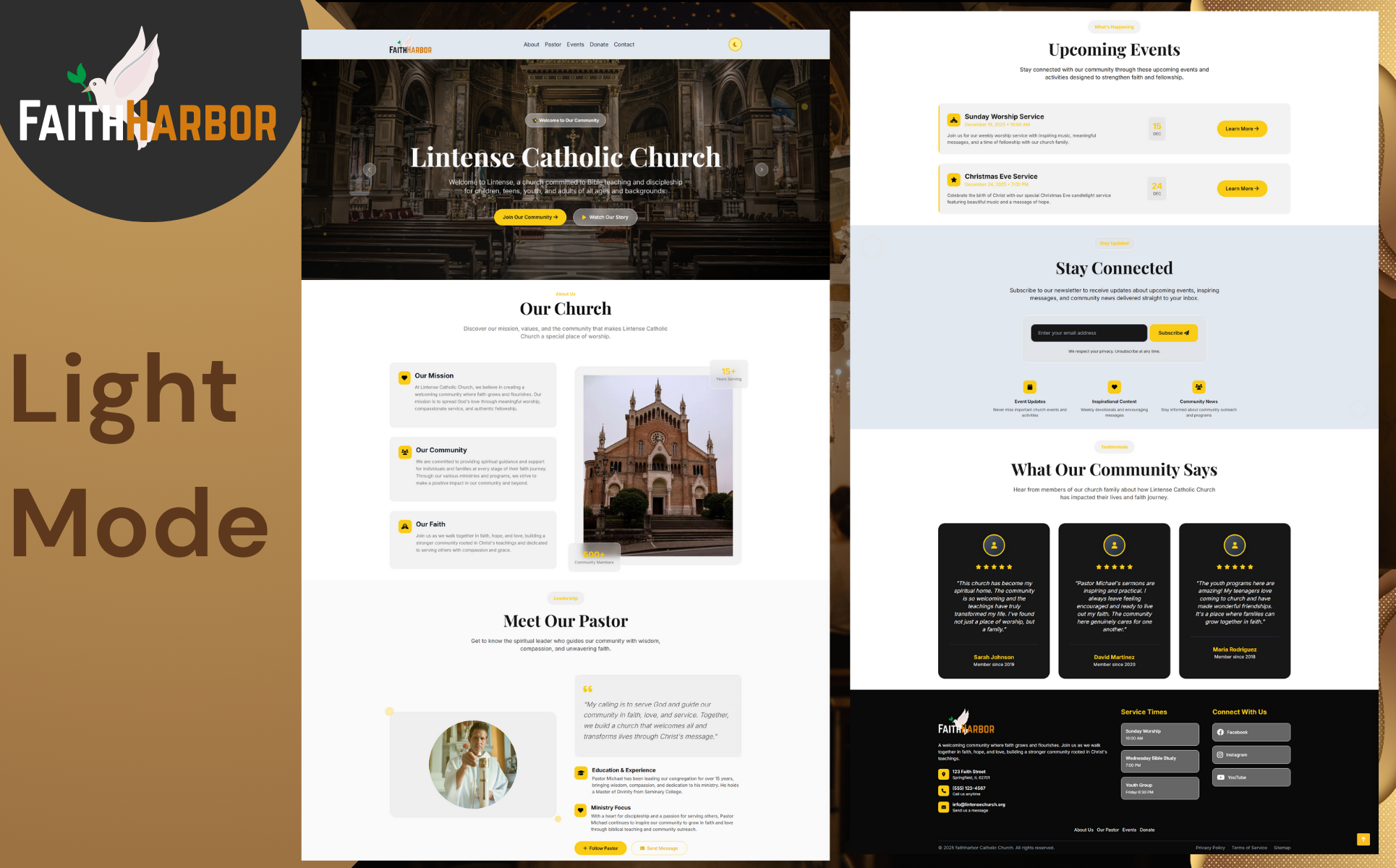Click the FaithHarbor logo in the navbar
This screenshot has height=868, width=1396.
click(410, 47)
